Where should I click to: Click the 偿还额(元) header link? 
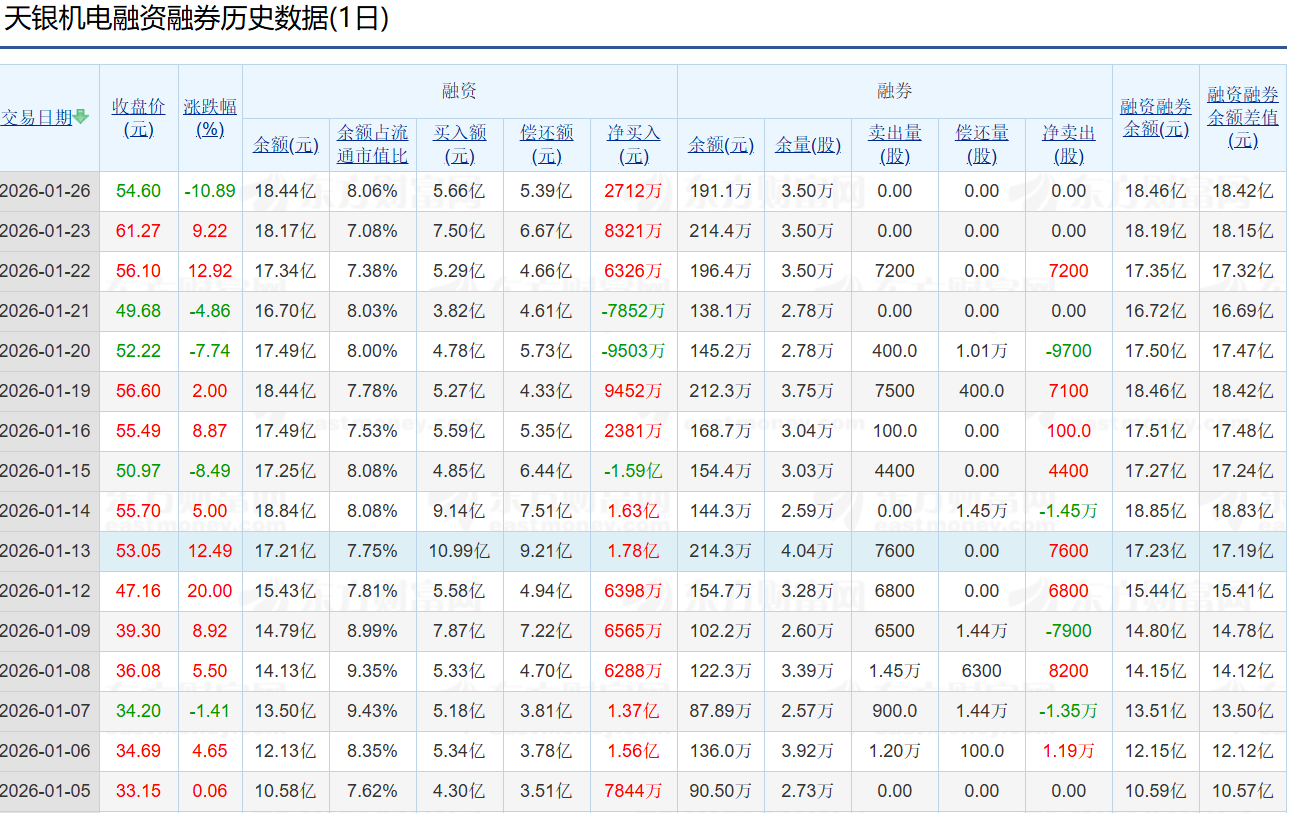(546, 144)
